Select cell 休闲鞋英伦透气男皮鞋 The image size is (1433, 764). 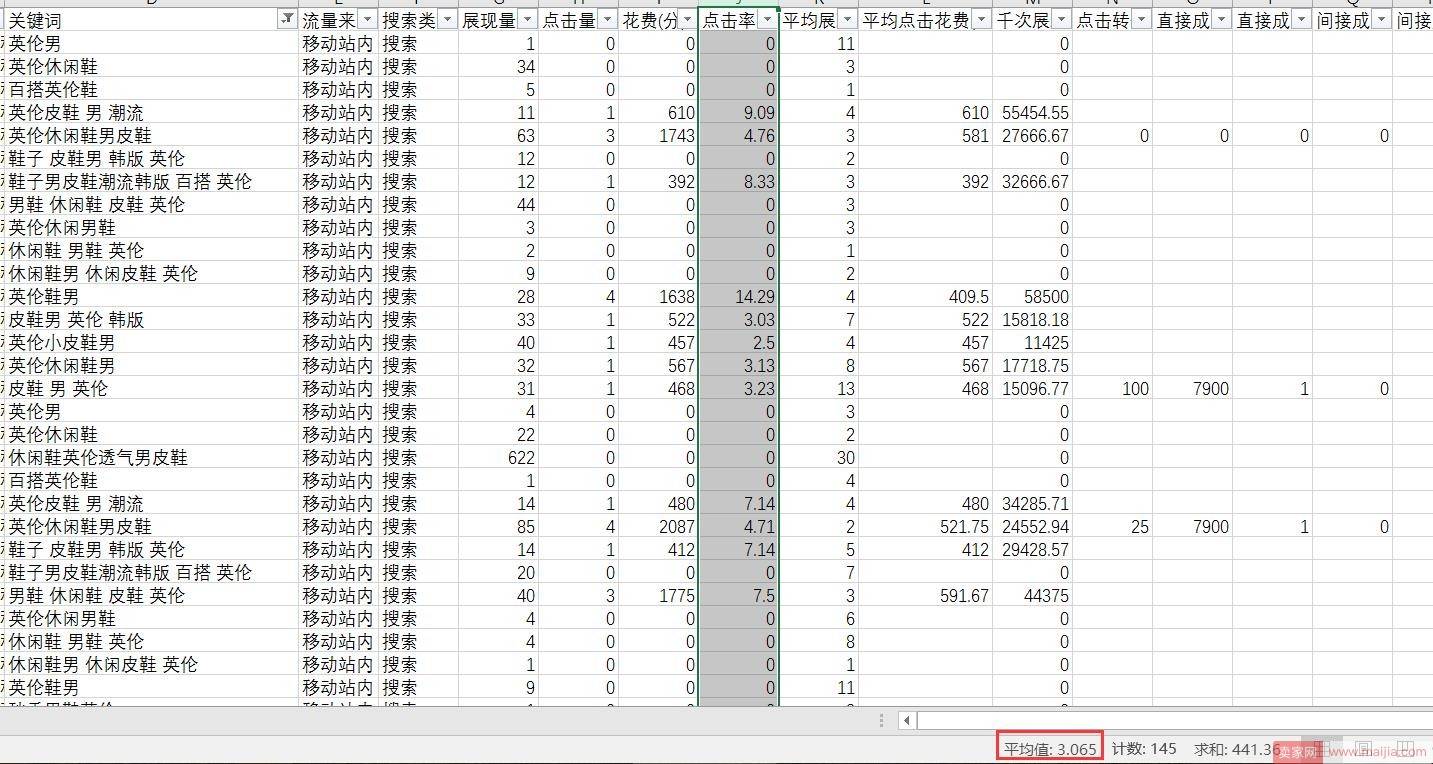(152, 457)
